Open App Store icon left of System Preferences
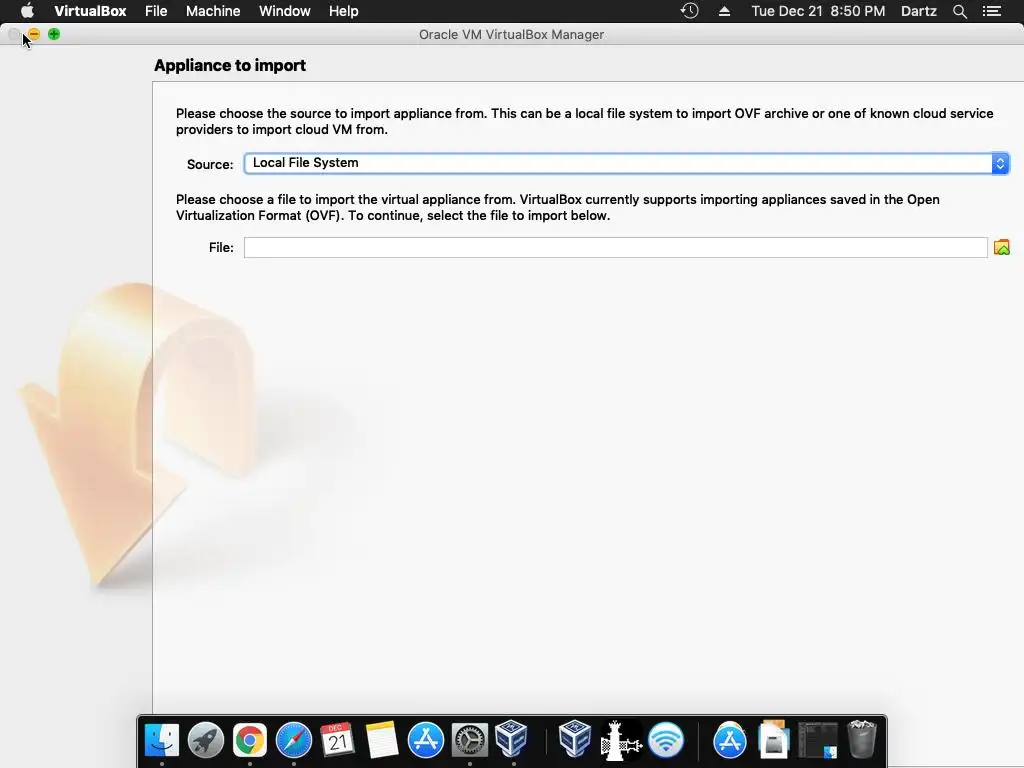Image resolution: width=1024 pixels, height=768 pixels. [426, 740]
